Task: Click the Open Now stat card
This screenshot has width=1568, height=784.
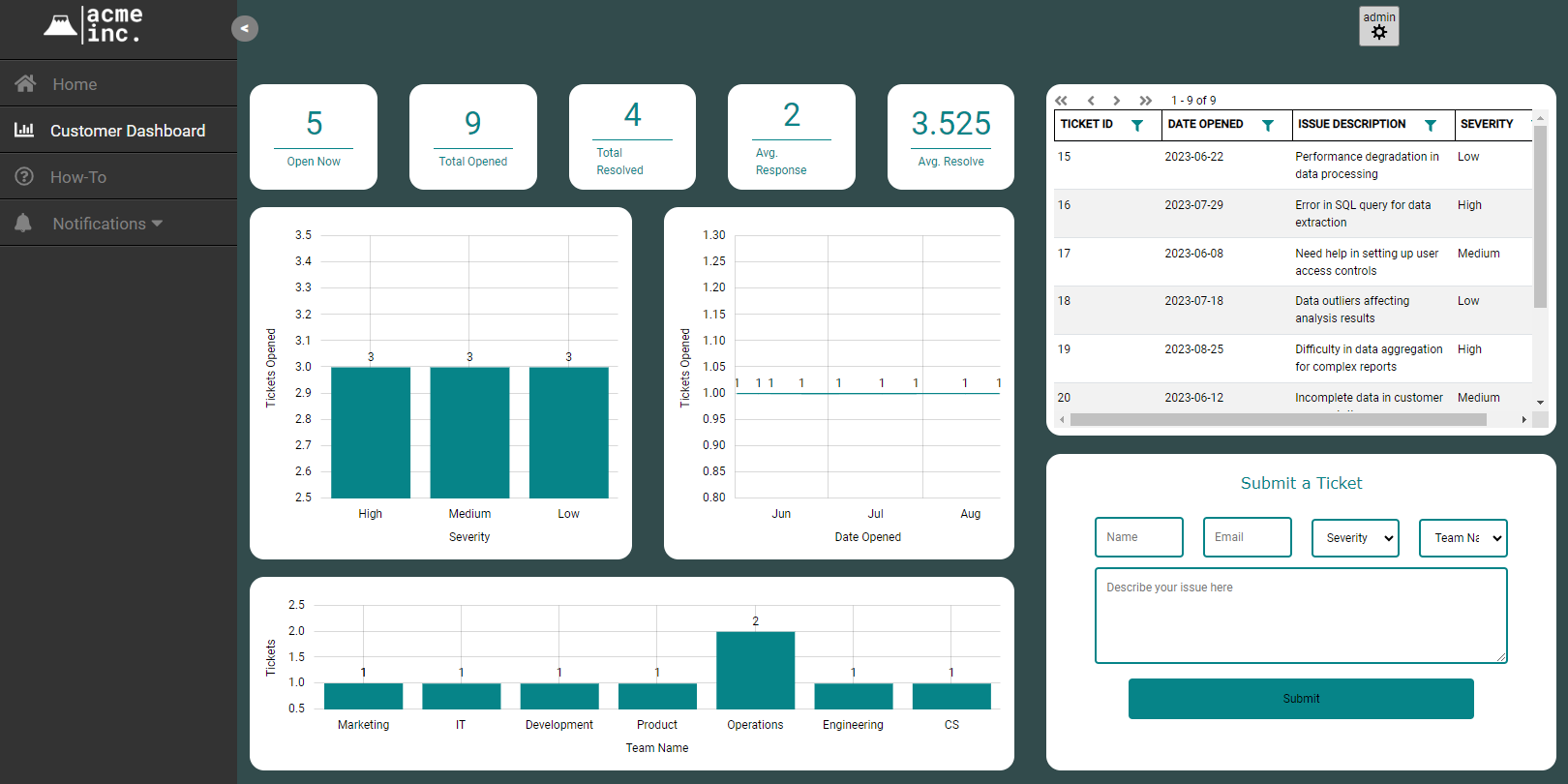Action: (x=314, y=136)
